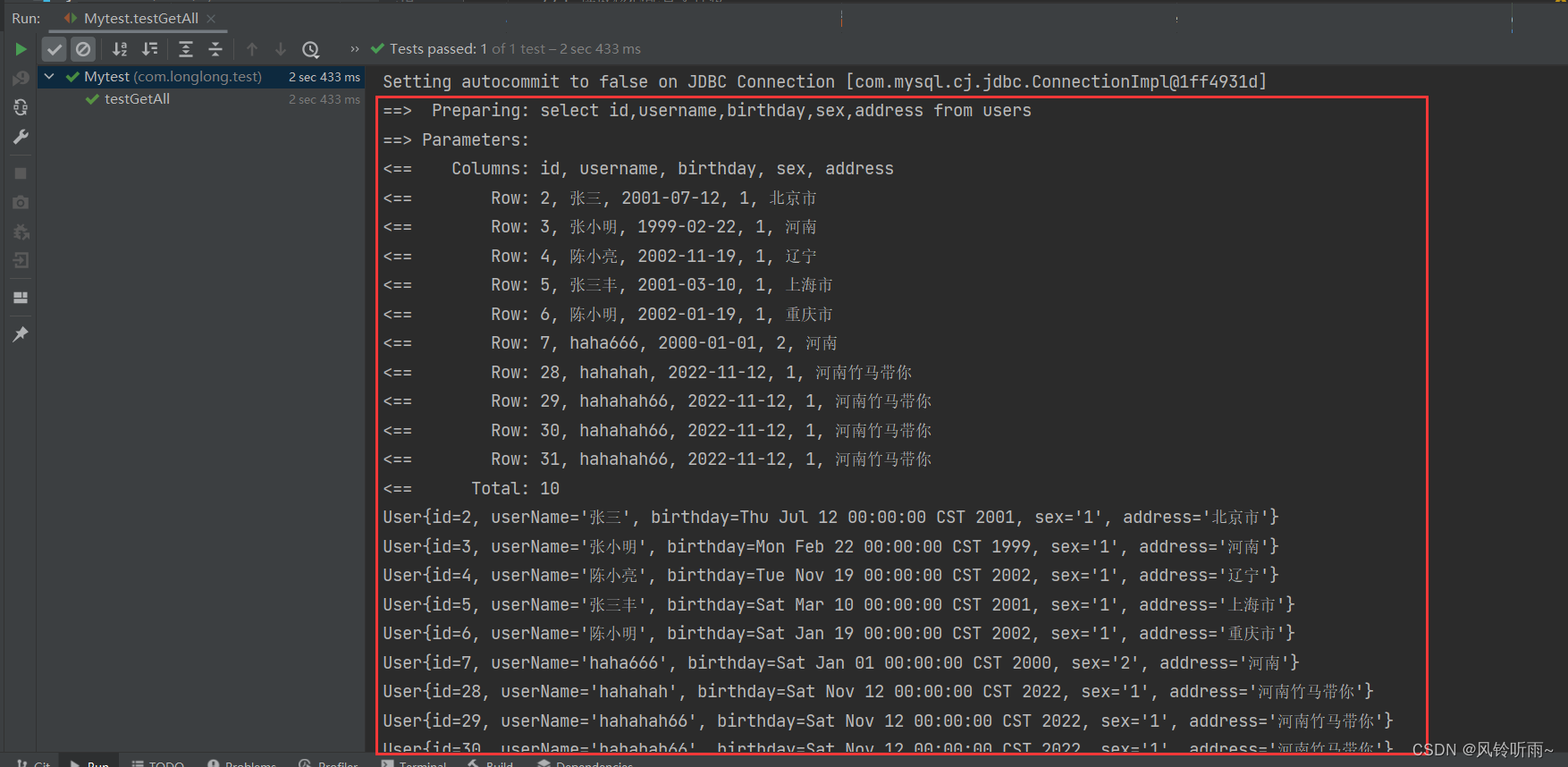1568x767 pixels.
Task: Close the Mytest.testGetAll run tab
Action: click(211, 18)
